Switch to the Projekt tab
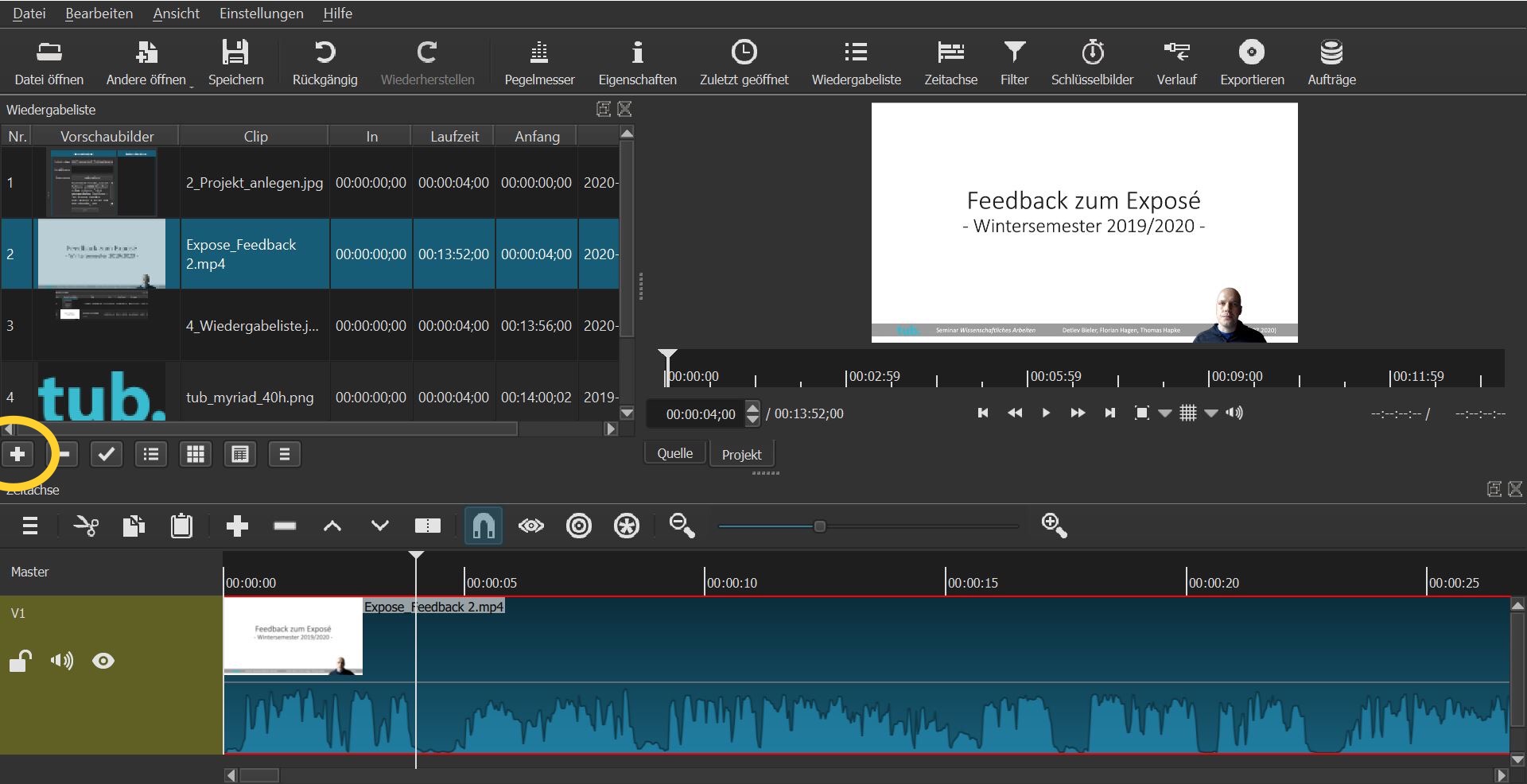 point(741,454)
